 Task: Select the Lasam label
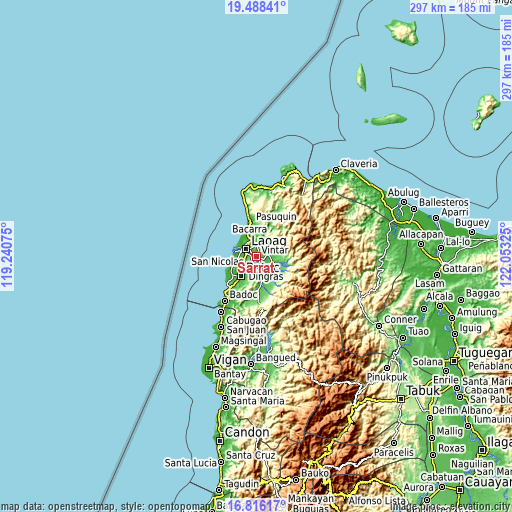point(430,284)
